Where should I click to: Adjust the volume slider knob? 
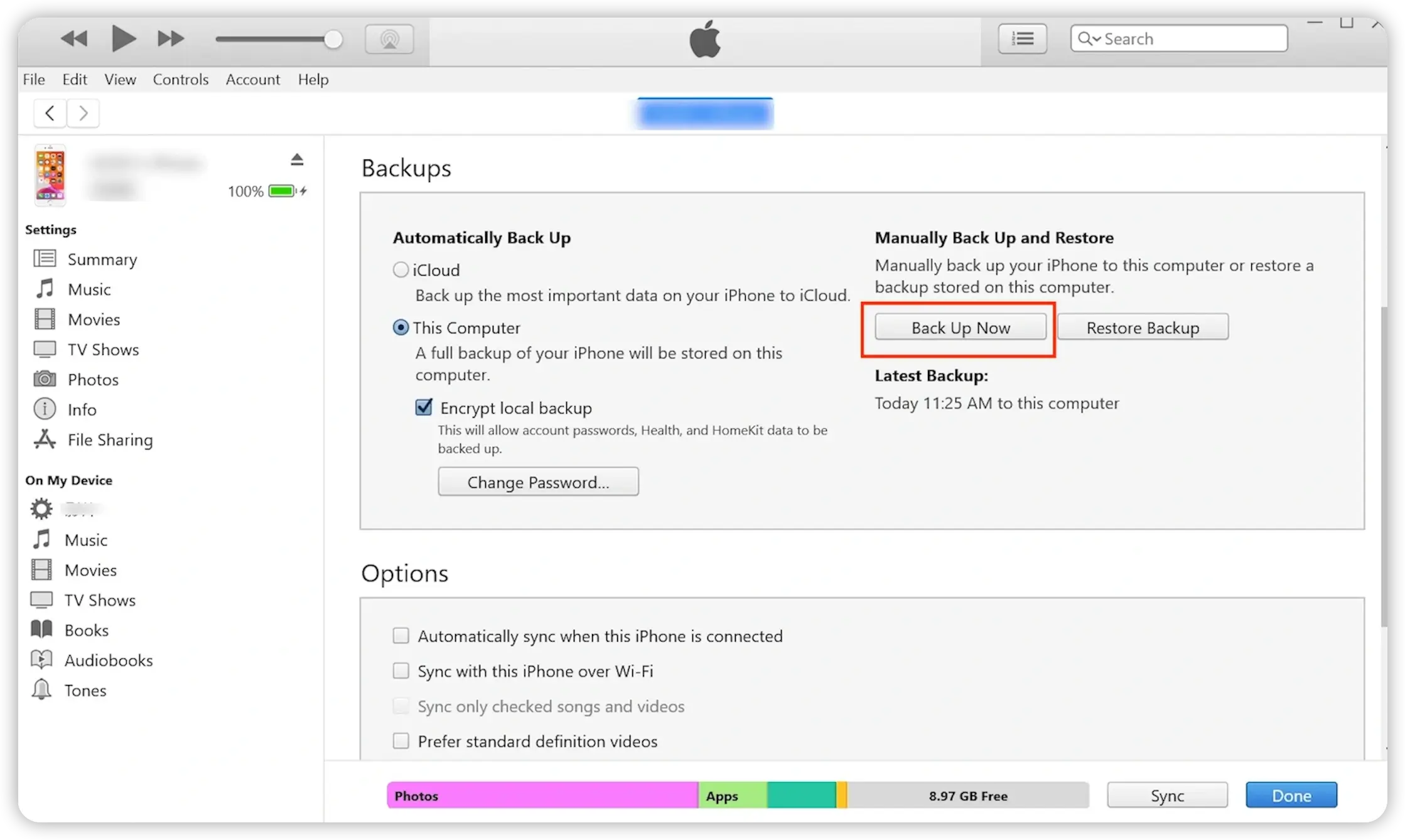pos(333,39)
